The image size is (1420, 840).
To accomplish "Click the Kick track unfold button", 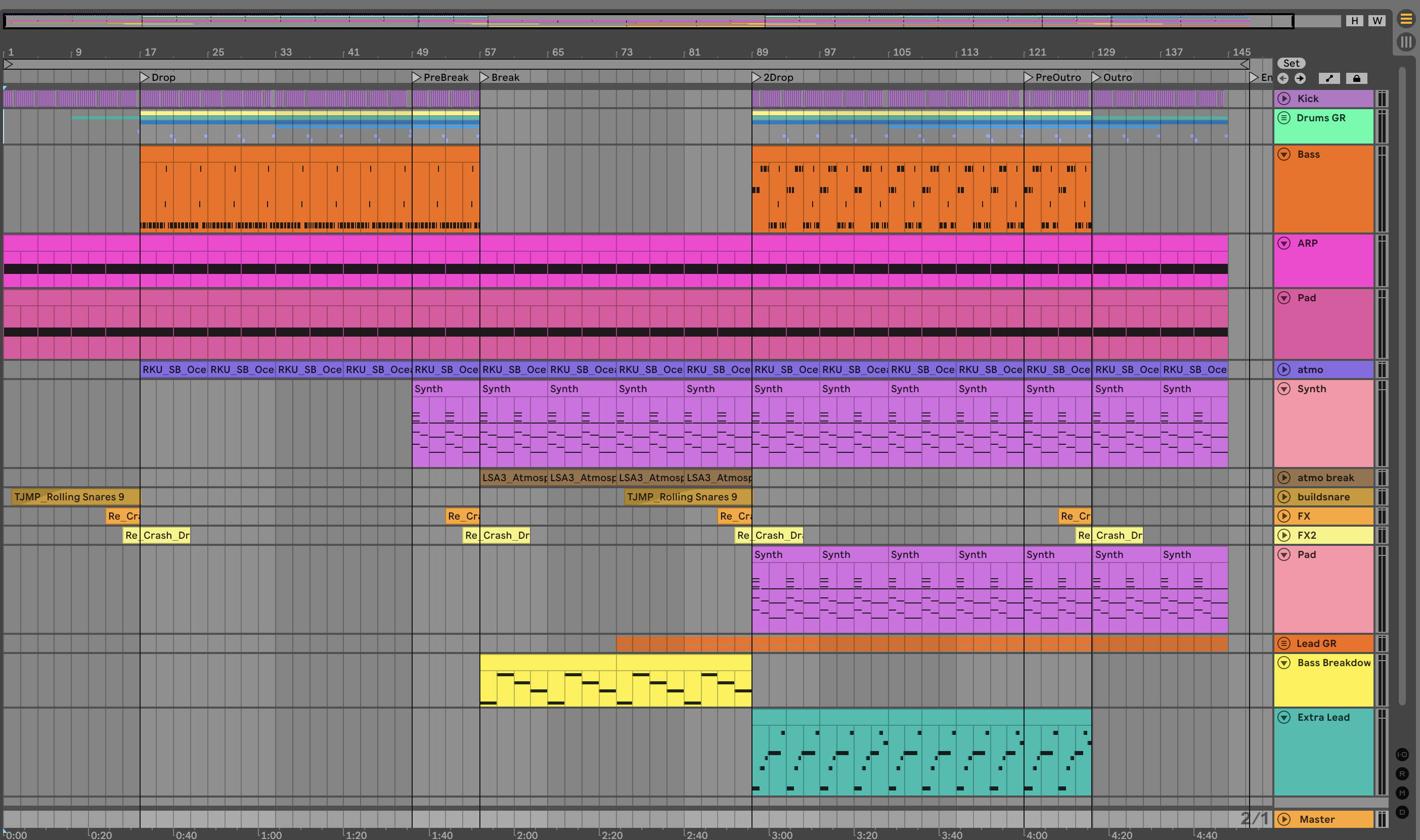I will (x=1284, y=99).
